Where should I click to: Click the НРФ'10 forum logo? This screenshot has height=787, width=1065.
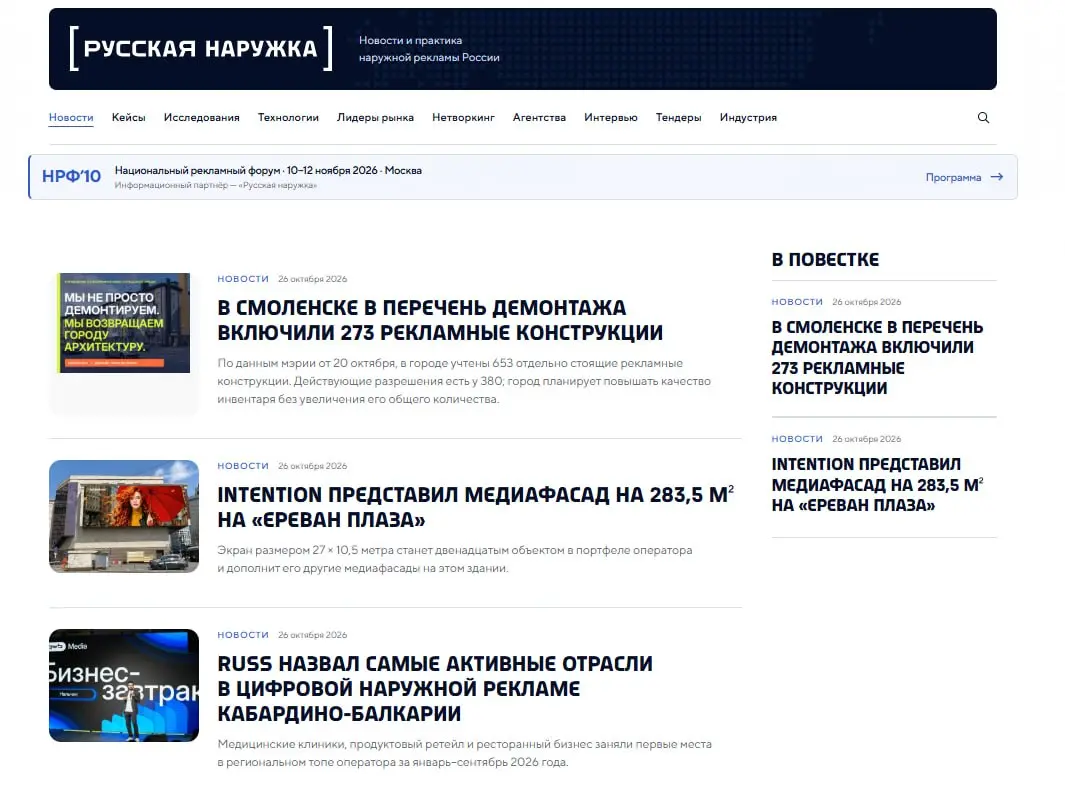pyautogui.click(x=71, y=177)
